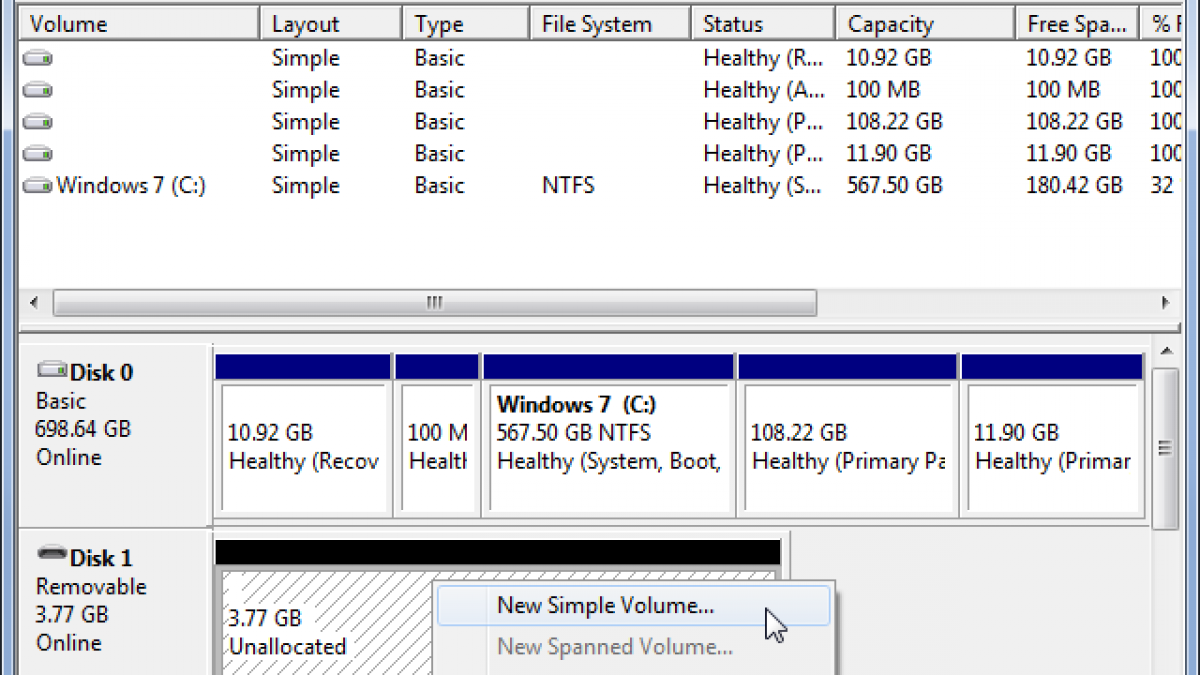The height and width of the screenshot is (675, 1200).
Task: Click the up arrow of the disk pane's vertical scrollbar
Action: 1165,351
